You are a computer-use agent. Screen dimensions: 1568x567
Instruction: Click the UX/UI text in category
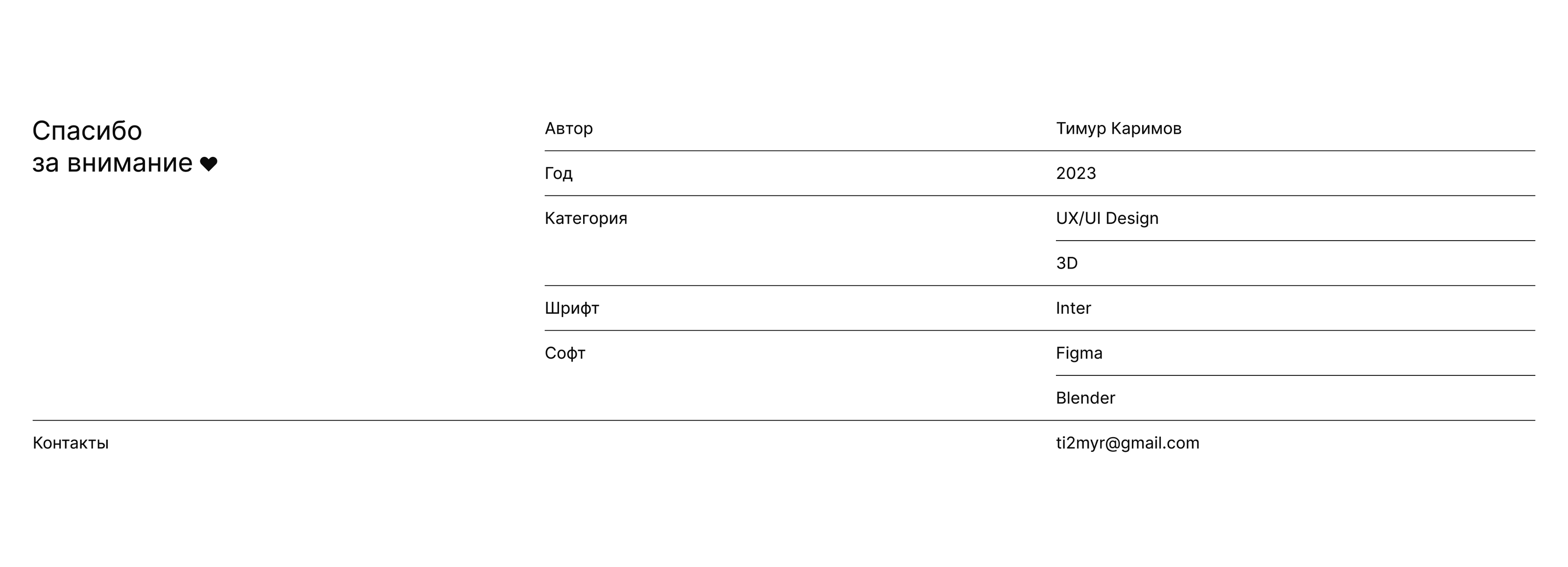(1078, 219)
